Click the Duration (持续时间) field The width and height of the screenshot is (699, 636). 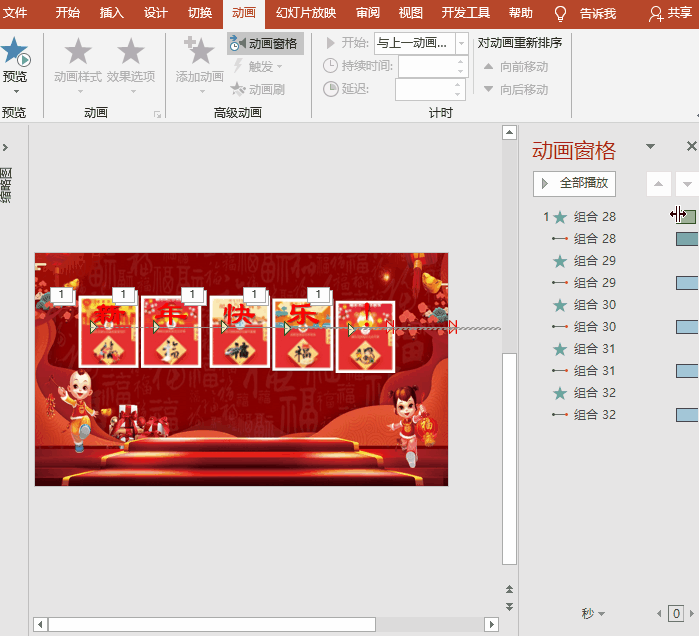(427, 66)
